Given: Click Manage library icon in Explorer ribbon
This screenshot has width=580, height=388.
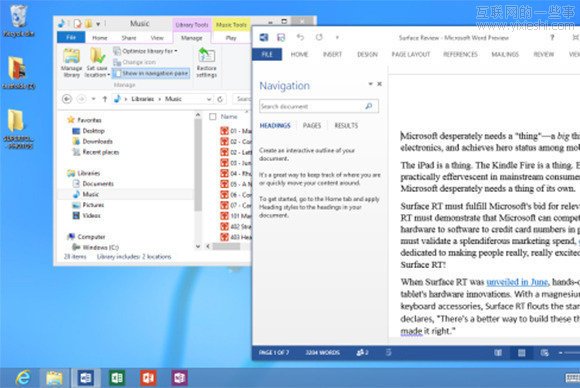Looking at the screenshot, I should point(71,63).
